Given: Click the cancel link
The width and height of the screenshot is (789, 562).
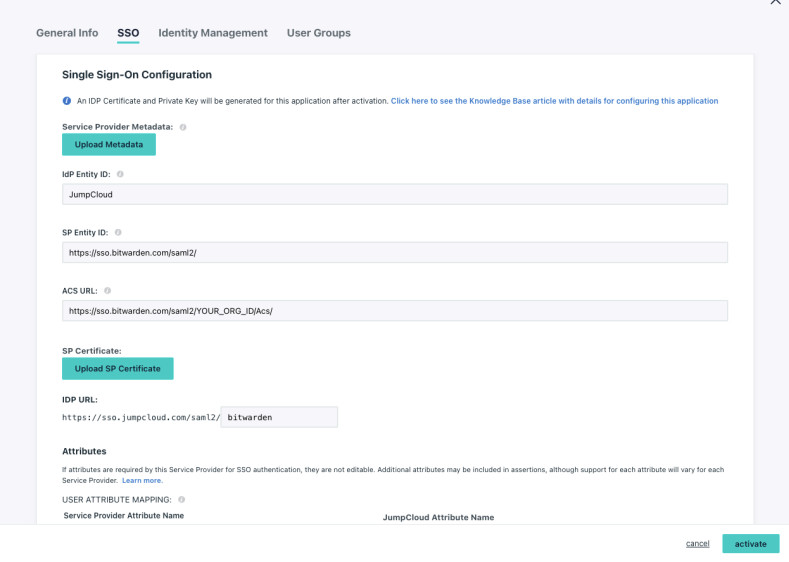Looking at the screenshot, I should (x=697, y=544).
